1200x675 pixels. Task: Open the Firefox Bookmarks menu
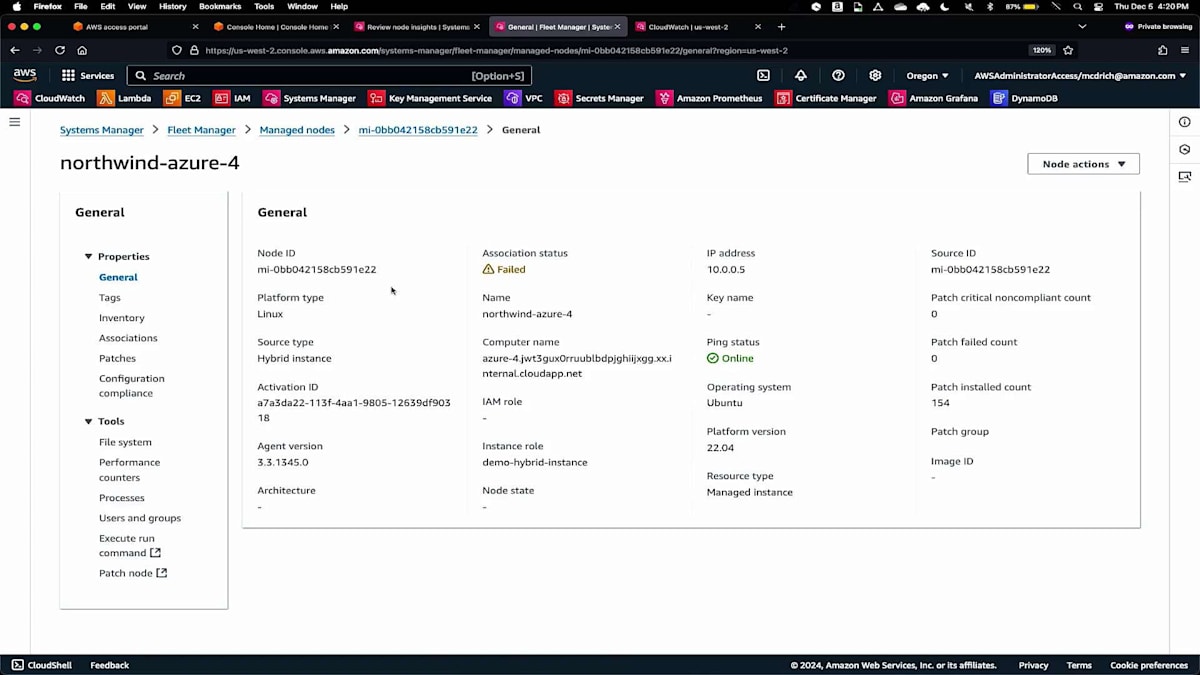(220, 6)
